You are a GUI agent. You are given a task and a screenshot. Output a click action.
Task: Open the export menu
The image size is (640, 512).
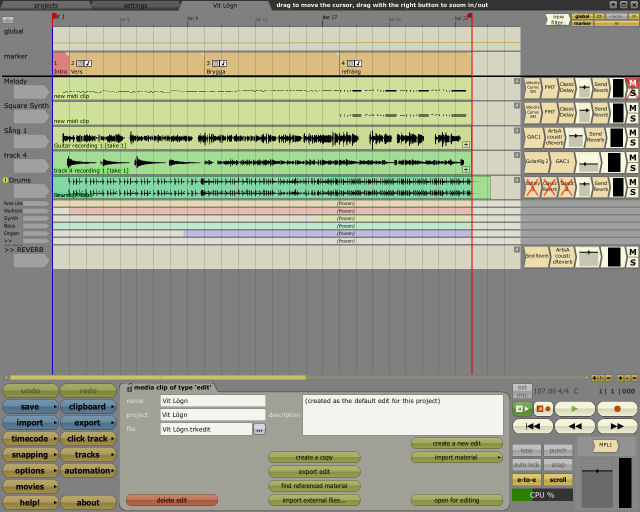pos(88,423)
